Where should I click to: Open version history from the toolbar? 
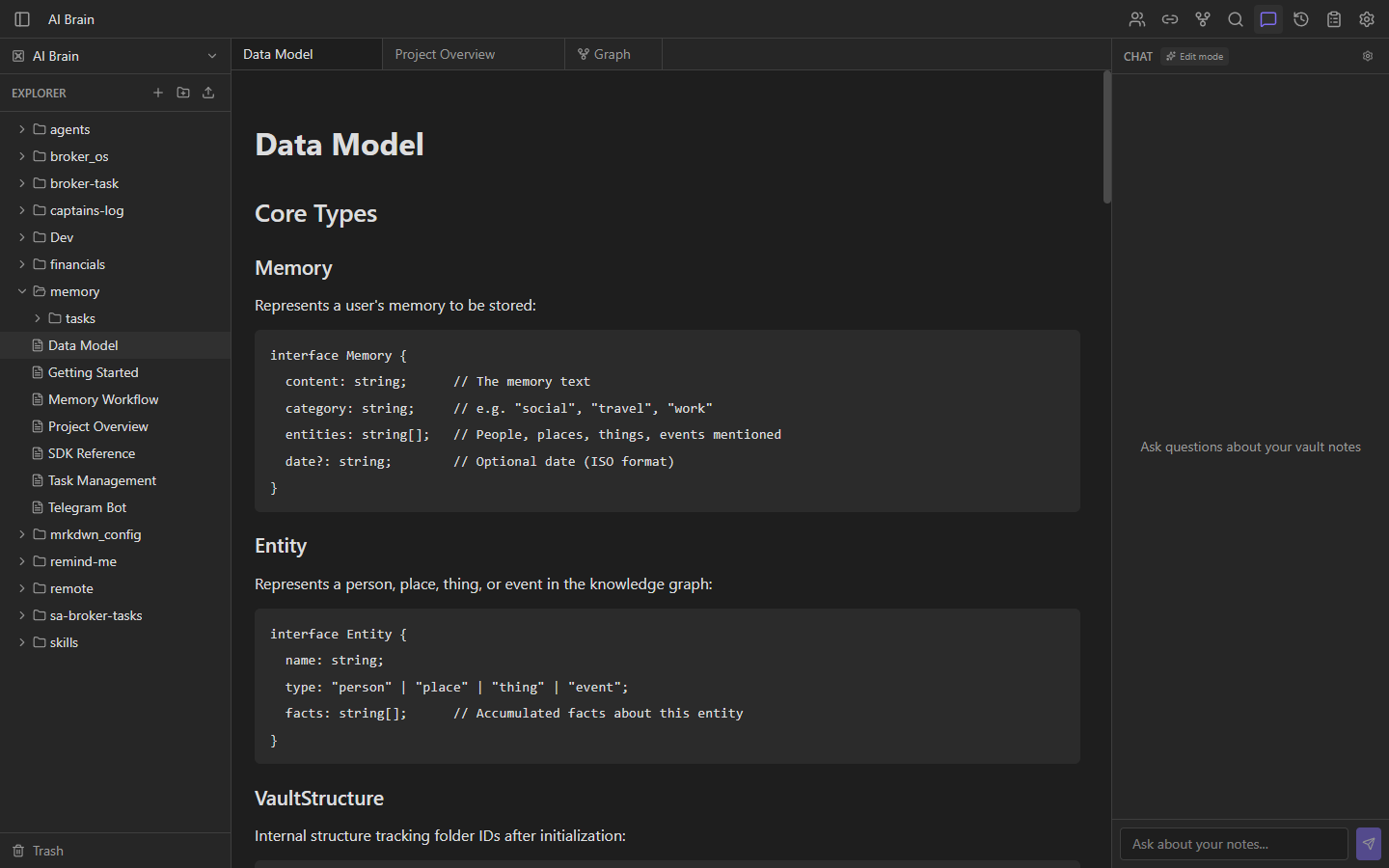1301,19
